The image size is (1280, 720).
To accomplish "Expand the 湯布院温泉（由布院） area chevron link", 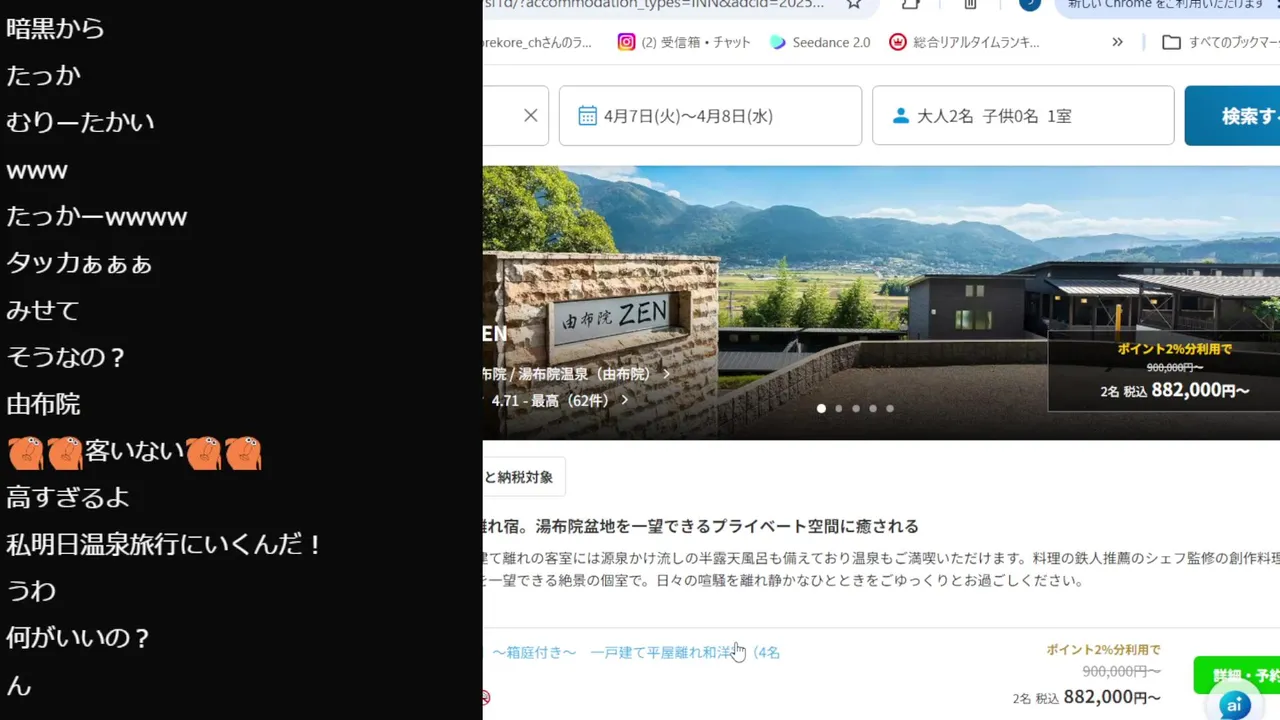I will (x=575, y=374).
